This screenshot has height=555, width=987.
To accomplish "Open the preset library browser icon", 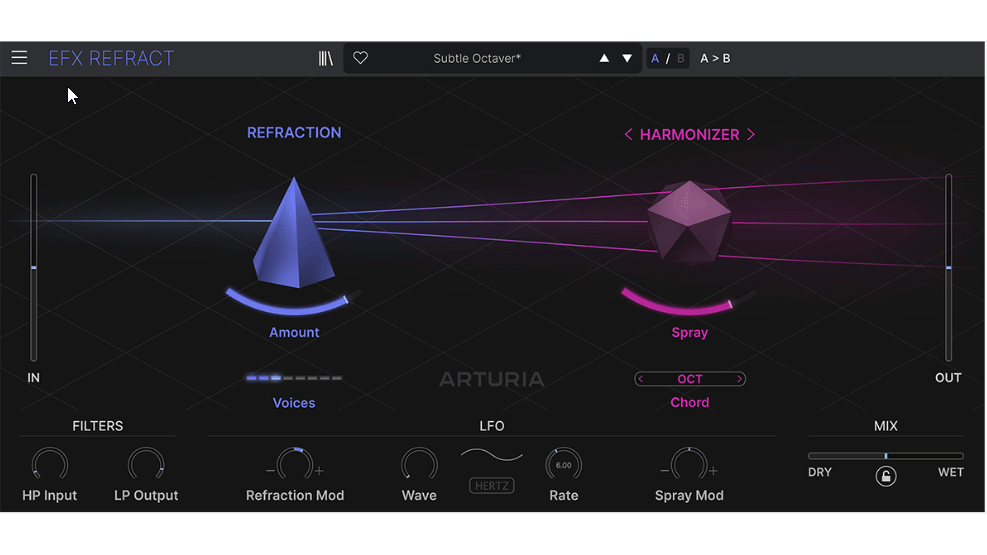I will 325,59.
